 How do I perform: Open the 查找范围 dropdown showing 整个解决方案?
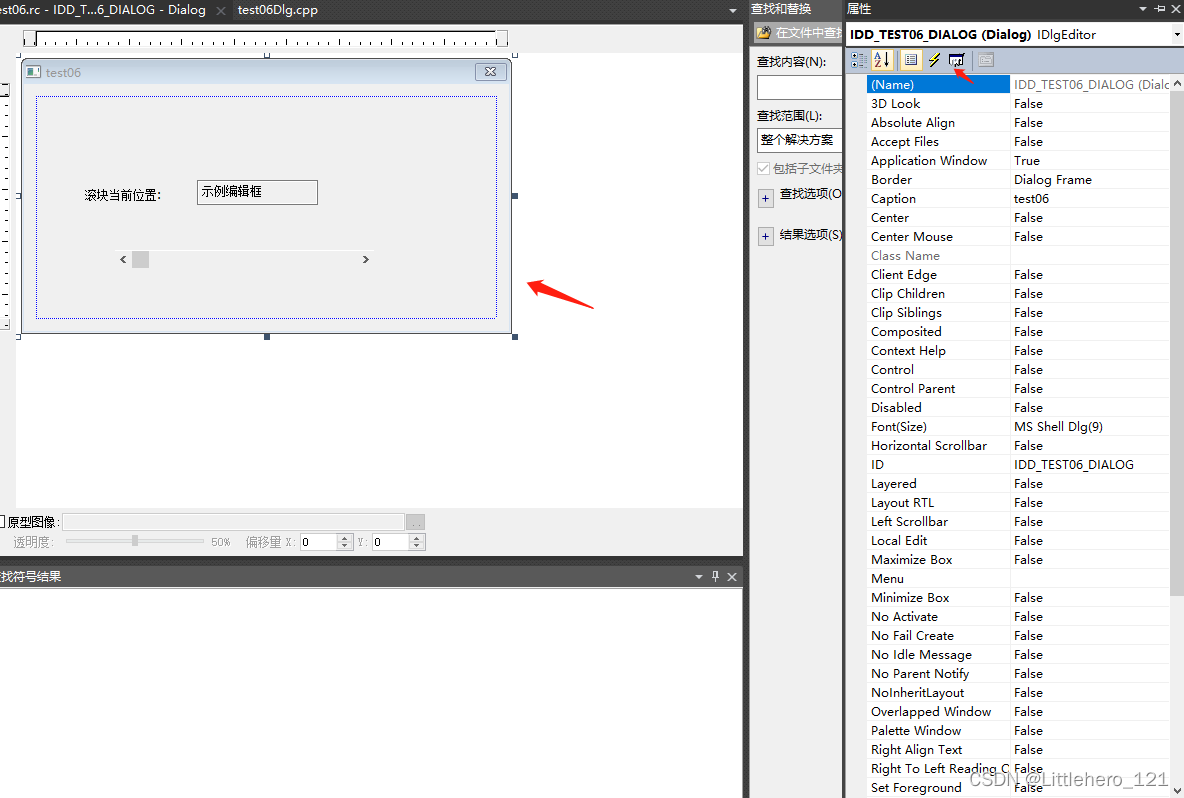[x=799, y=139]
